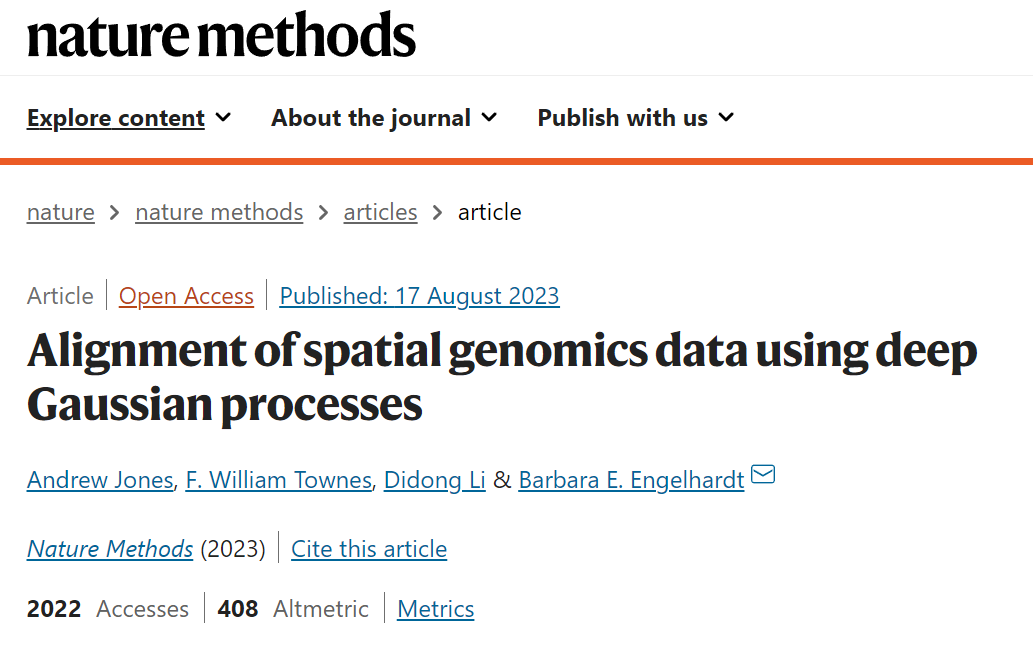Open the About the journal menu
This screenshot has width=1033, height=664.
tap(371, 118)
